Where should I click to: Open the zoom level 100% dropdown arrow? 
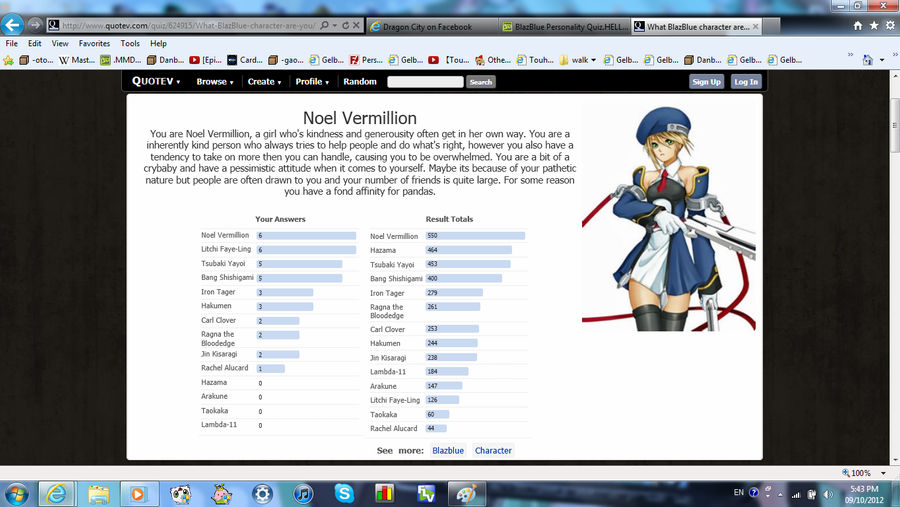coord(883,473)
